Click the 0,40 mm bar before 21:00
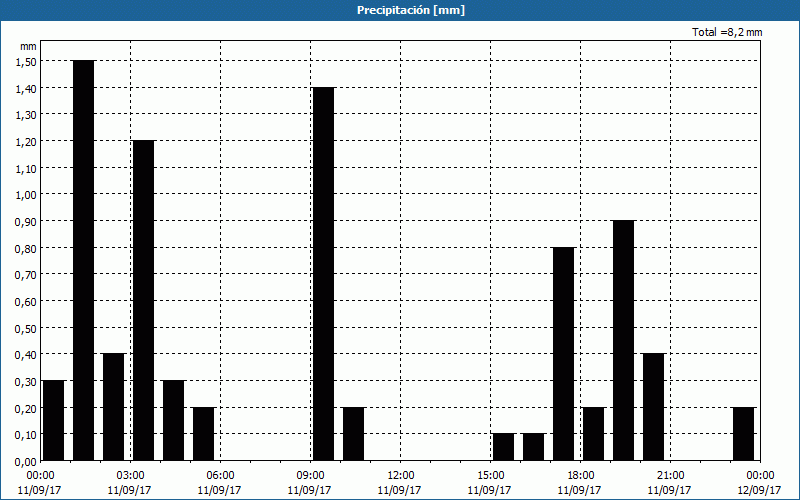The width and height of the screenshot is (800, 500). coord(654,407)
